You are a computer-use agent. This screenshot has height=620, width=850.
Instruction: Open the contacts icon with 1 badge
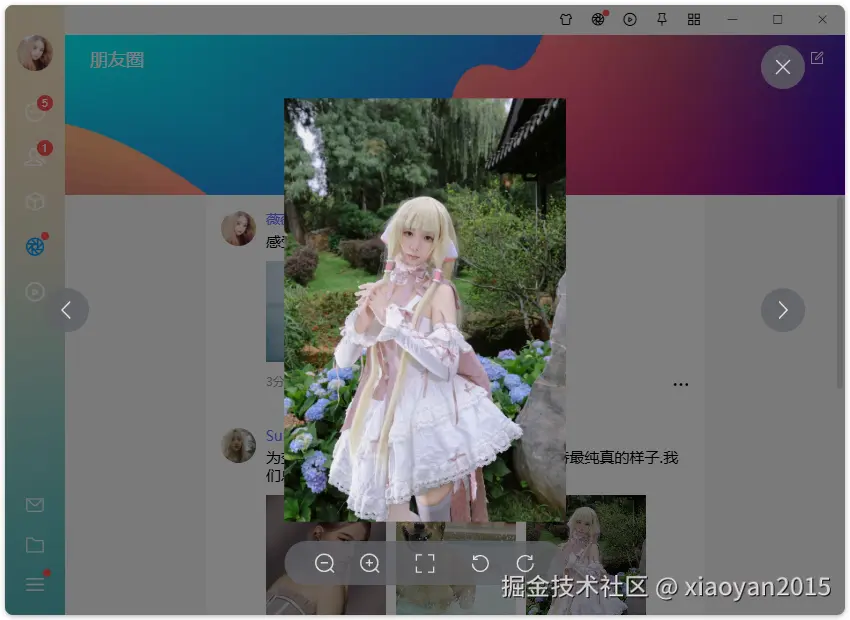pos(36,155)
